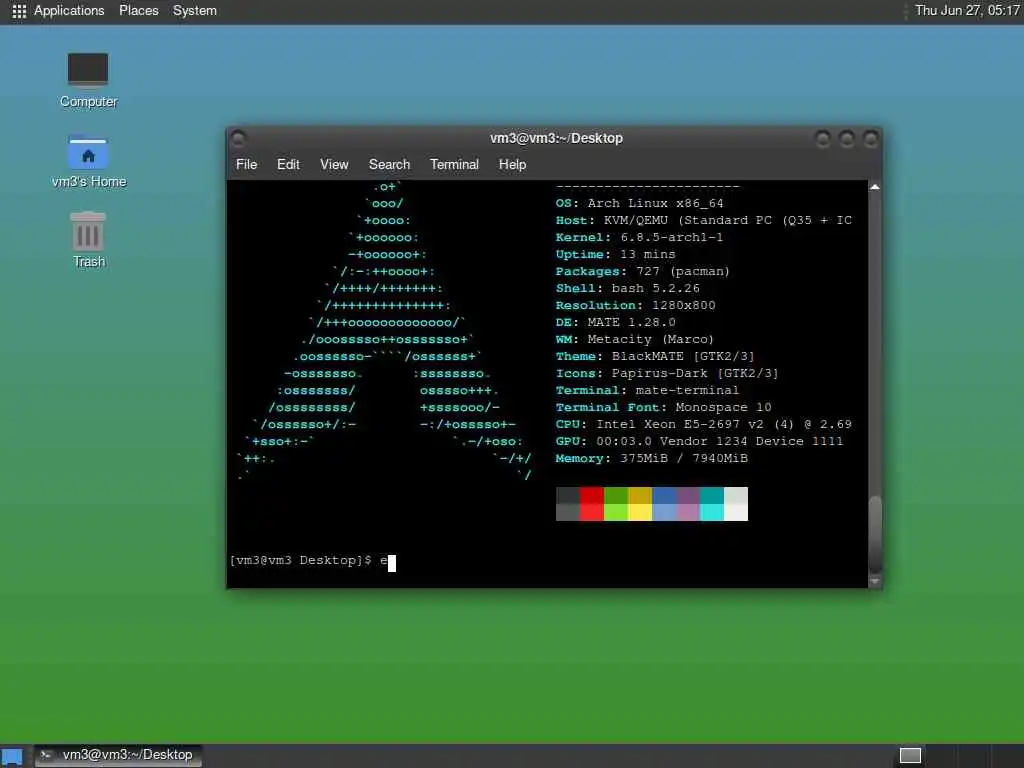The width and height of the screenshot is (1024, 768).
Task: Open the Terminal menu in menubar
Action: click(454, 165)
